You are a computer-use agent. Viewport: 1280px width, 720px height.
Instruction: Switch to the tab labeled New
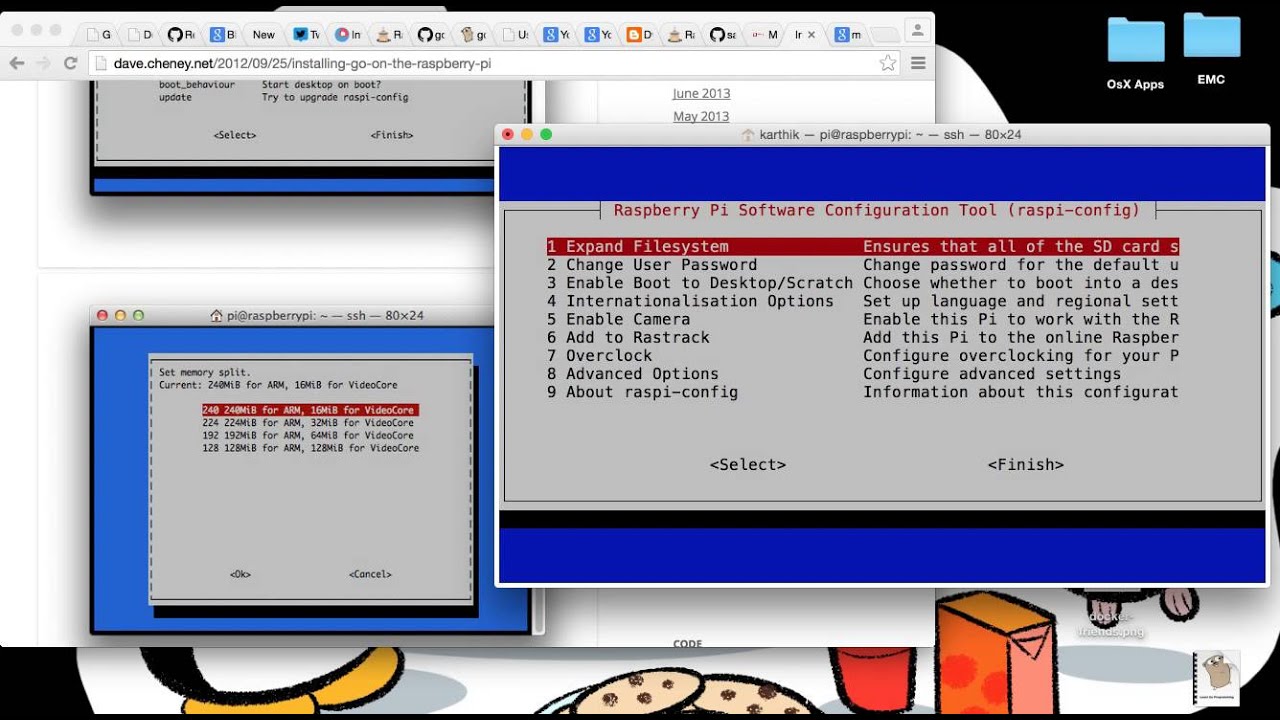[x=264, y=34]
